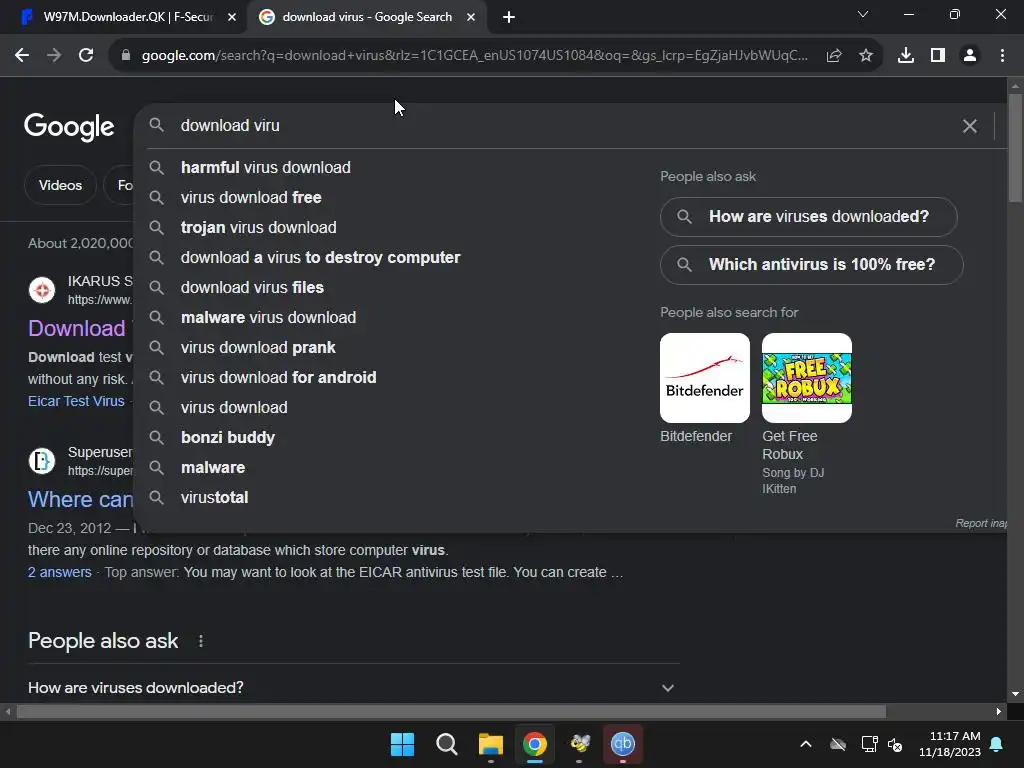Click the right arrow of horizontal scrollbar
This screenshot has height=768, width=1024.
pyautogui.click(x=999, y=712)
